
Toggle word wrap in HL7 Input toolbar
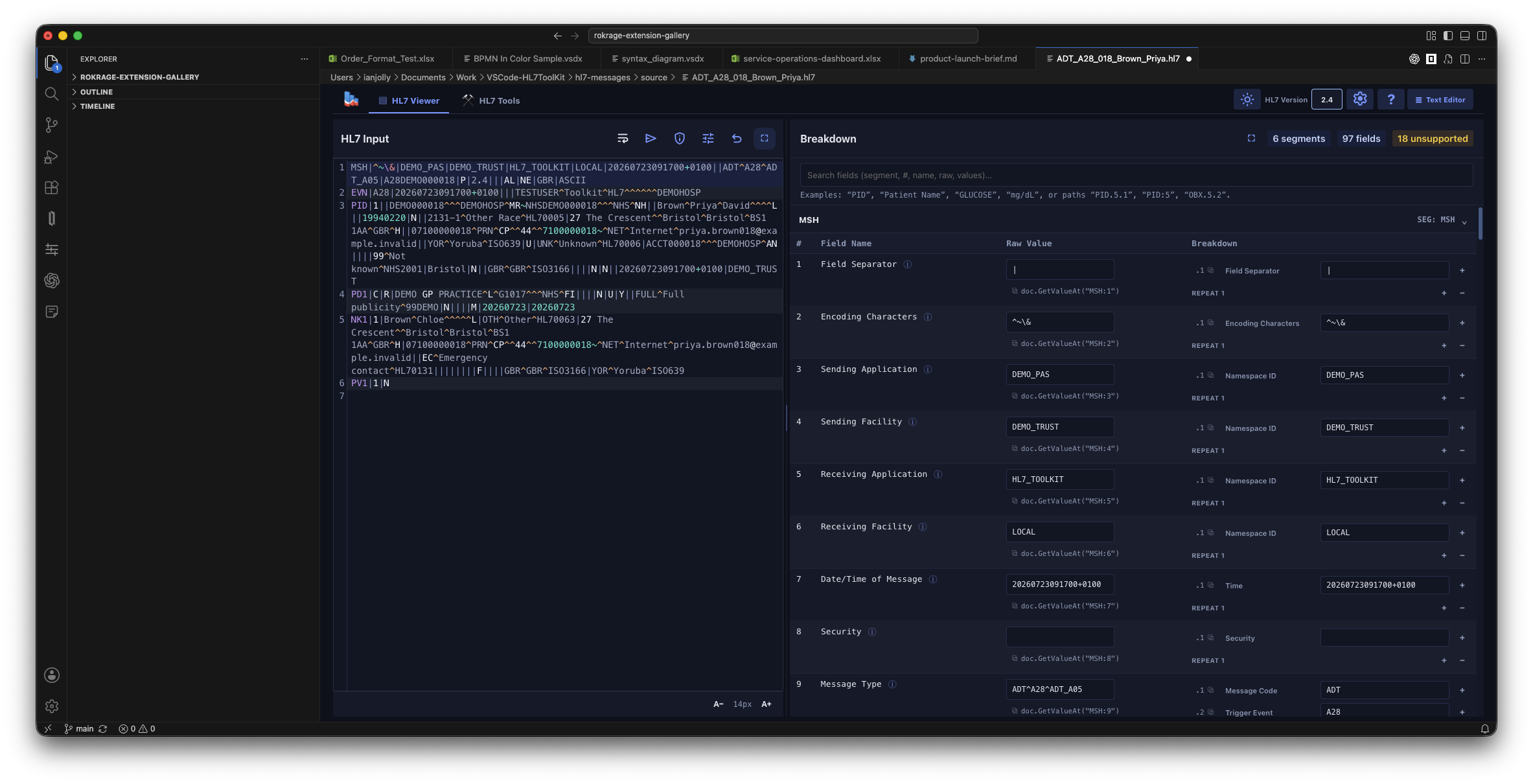coord(623,139)
